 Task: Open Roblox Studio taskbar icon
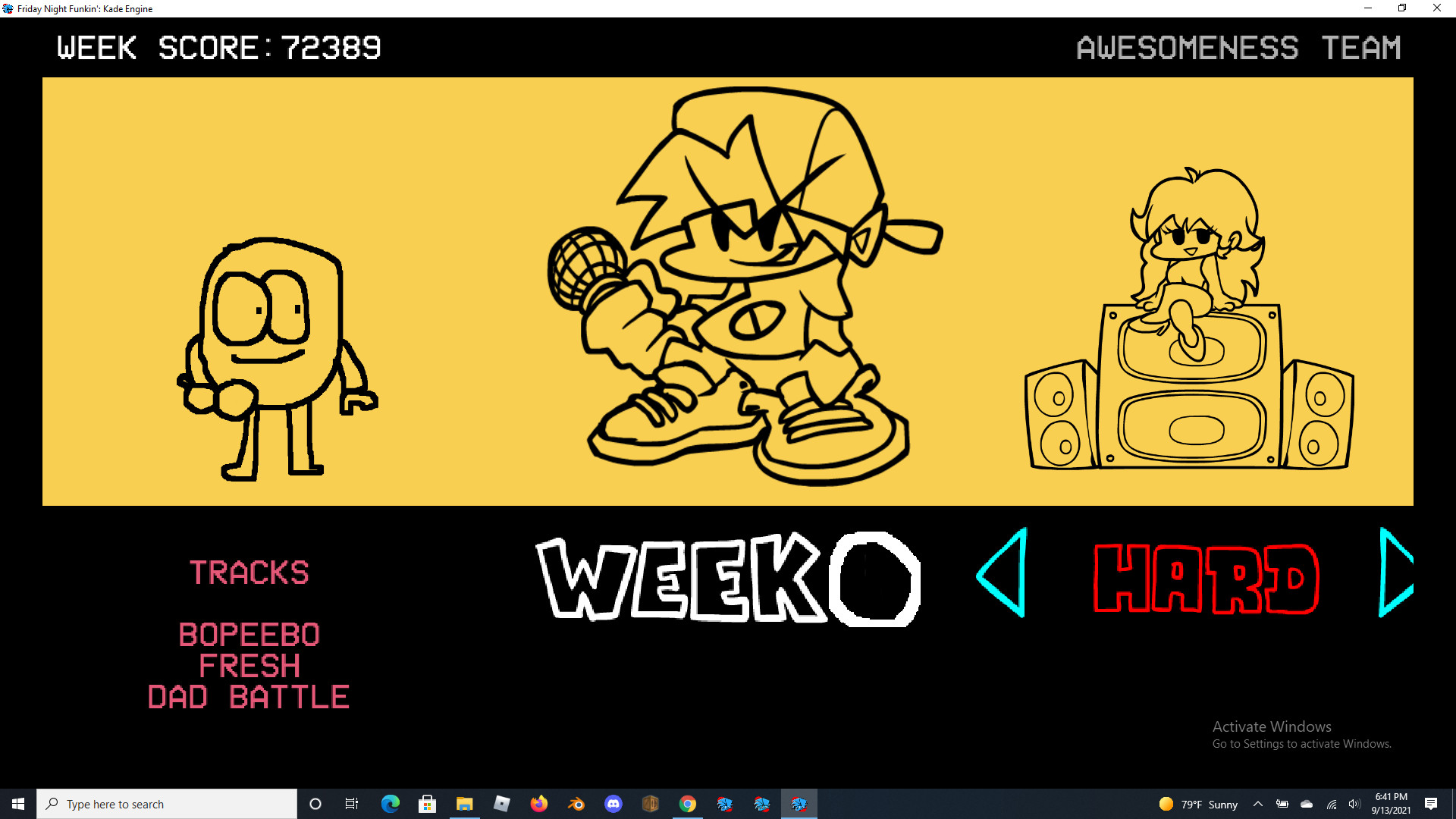coord(502,804)
